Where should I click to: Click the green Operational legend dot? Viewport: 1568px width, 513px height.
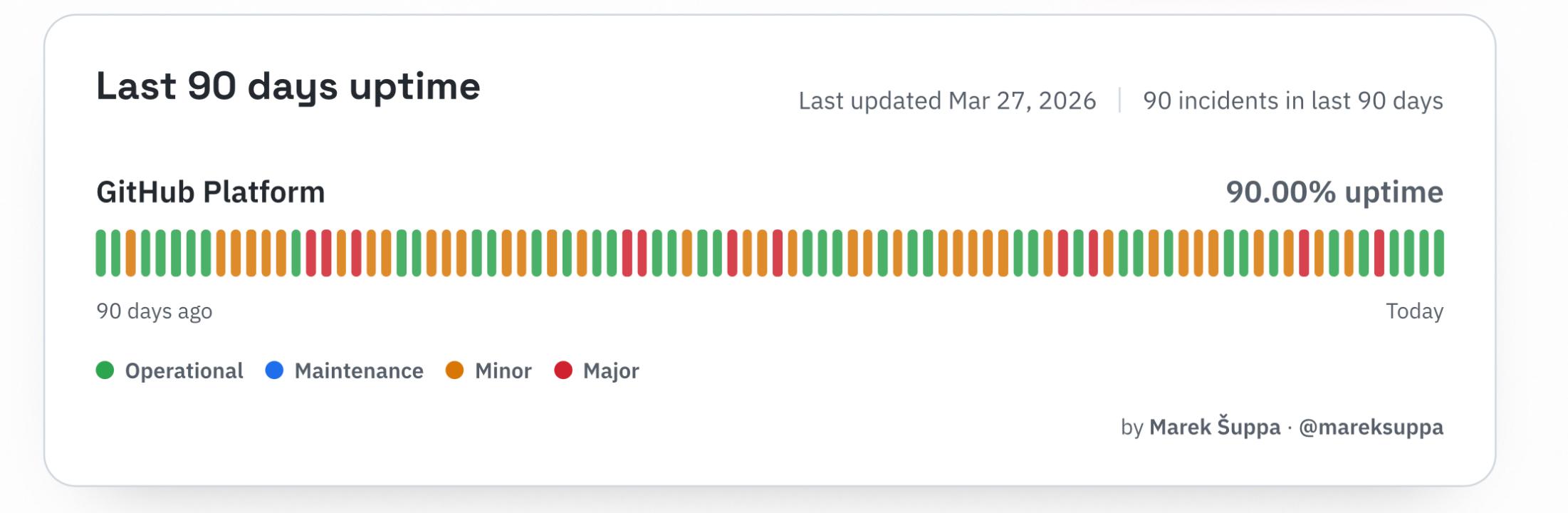coord(105,370)
